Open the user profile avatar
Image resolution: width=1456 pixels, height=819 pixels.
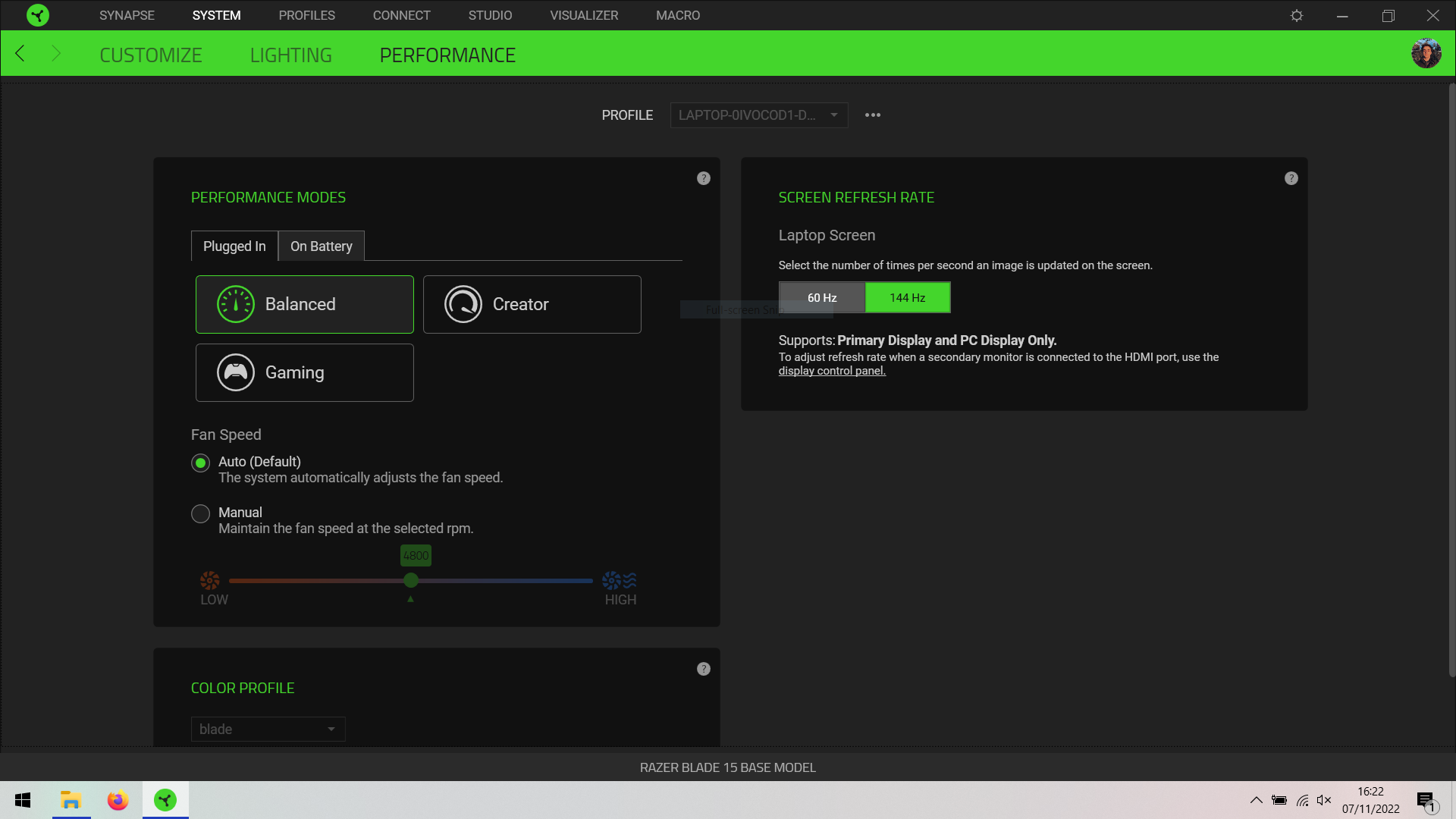click(x=1426, y=53)
